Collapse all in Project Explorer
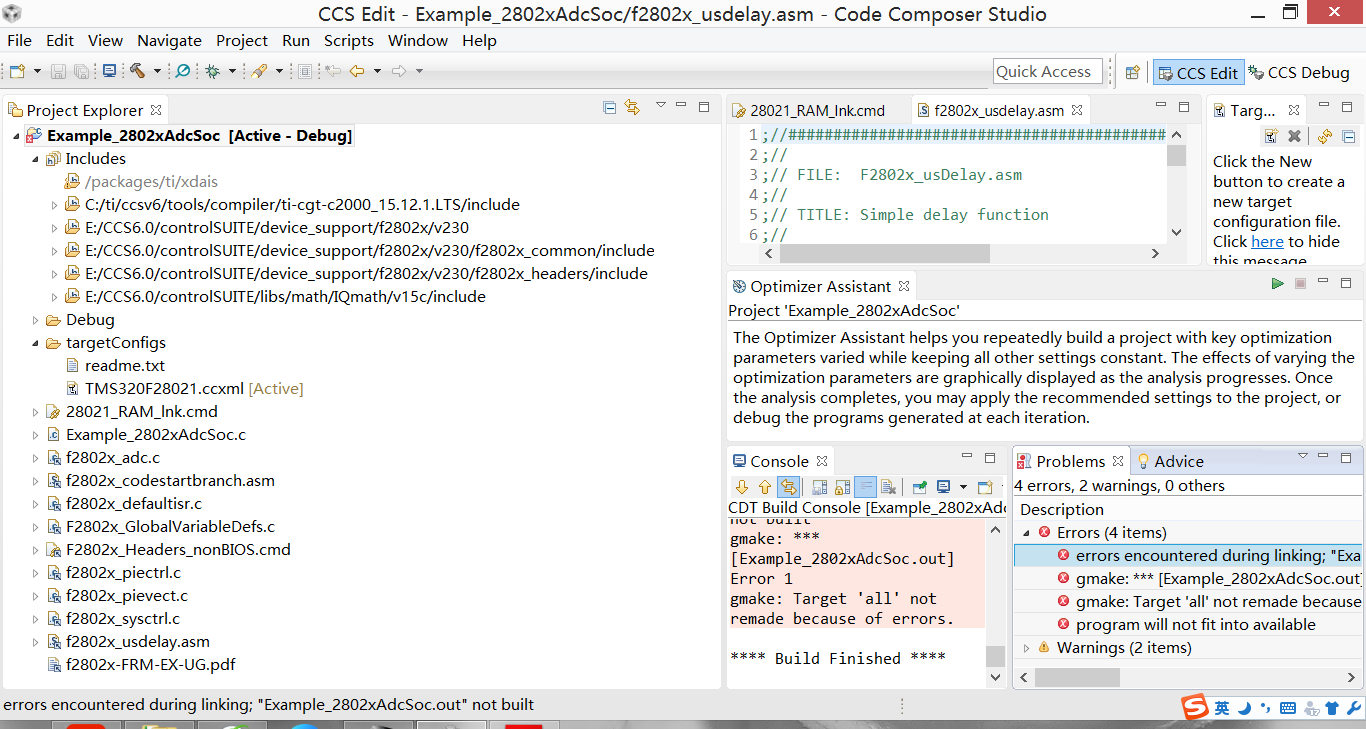 [610, 108]
